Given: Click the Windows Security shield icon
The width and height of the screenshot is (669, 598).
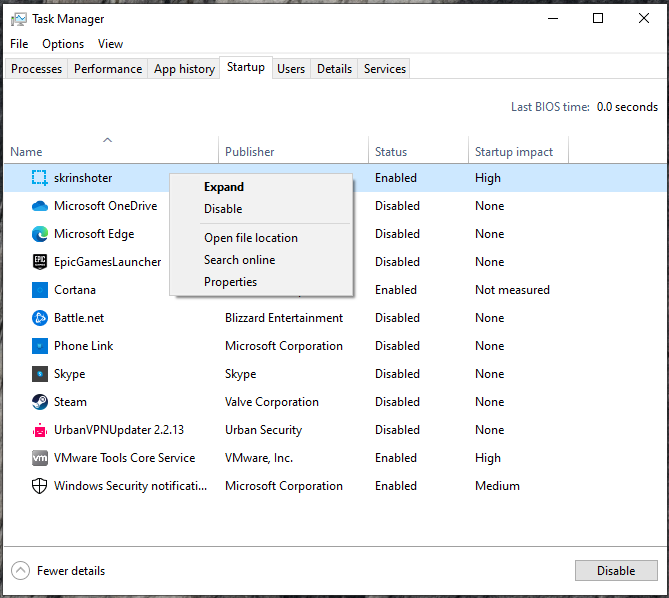Looking at the screenshot, I should (40, 486).
